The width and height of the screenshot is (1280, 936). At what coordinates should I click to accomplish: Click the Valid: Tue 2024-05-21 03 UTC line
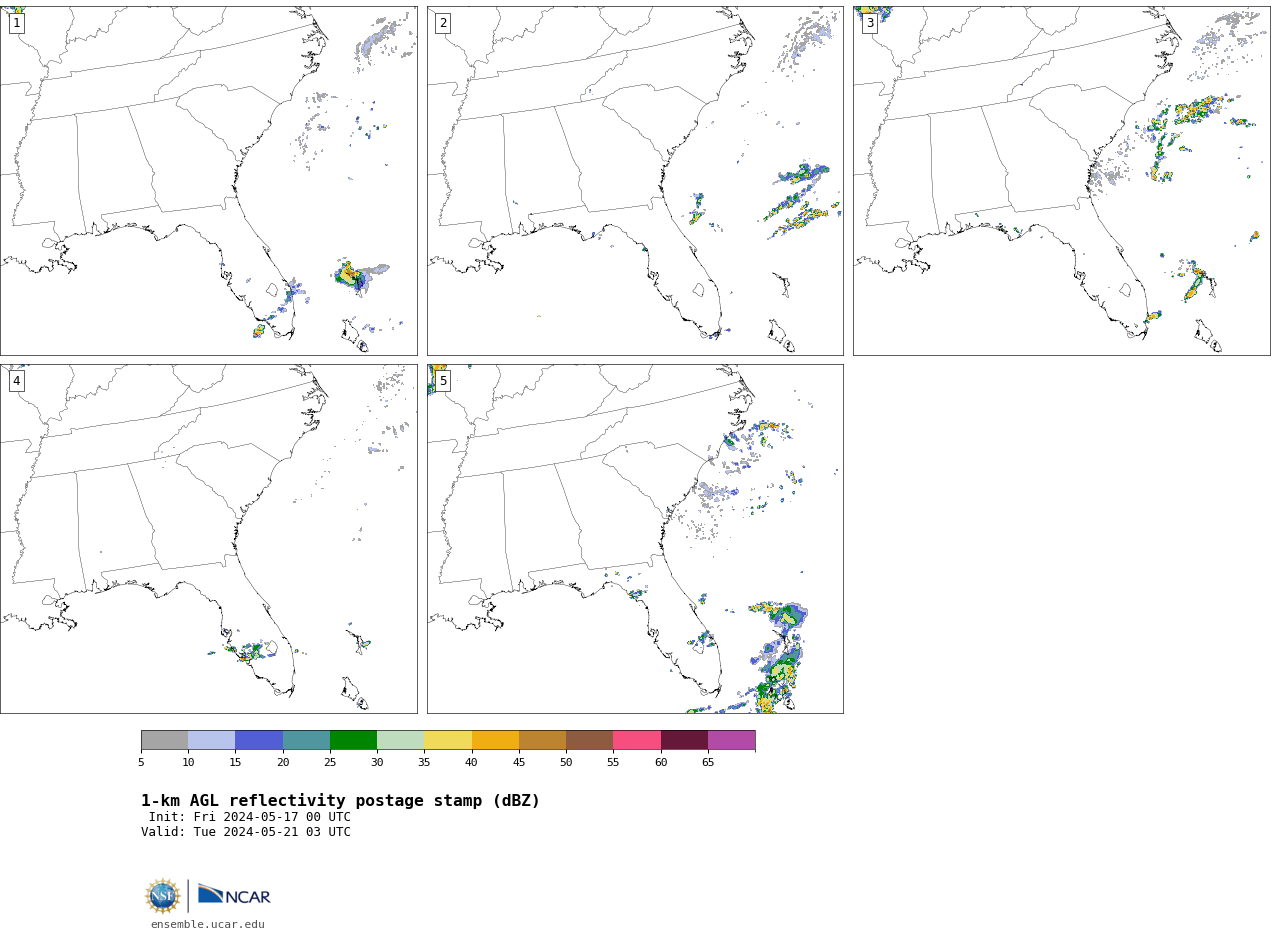[x=246, y=832]
